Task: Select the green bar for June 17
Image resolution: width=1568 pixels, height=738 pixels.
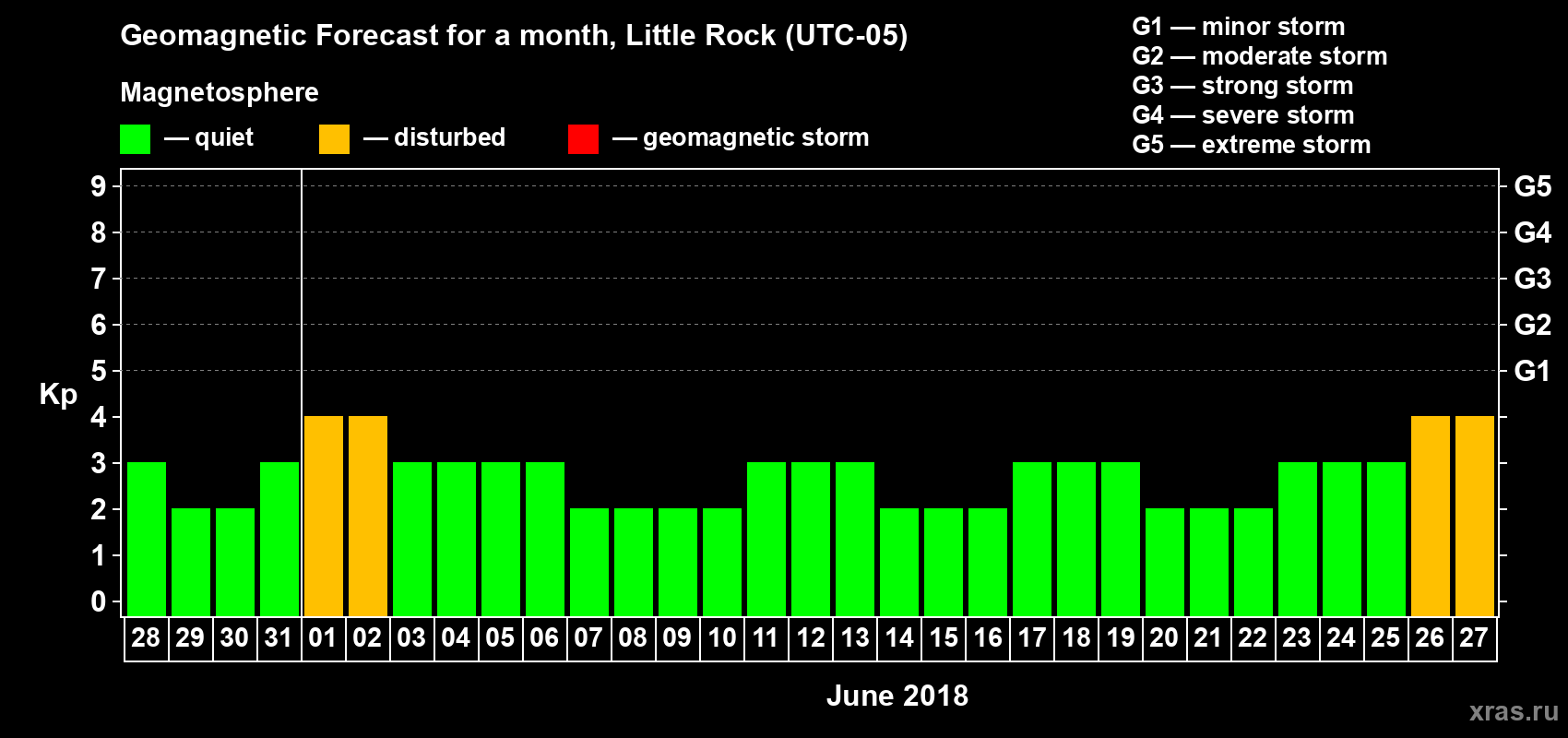Action: click(x=1032, y=540)
